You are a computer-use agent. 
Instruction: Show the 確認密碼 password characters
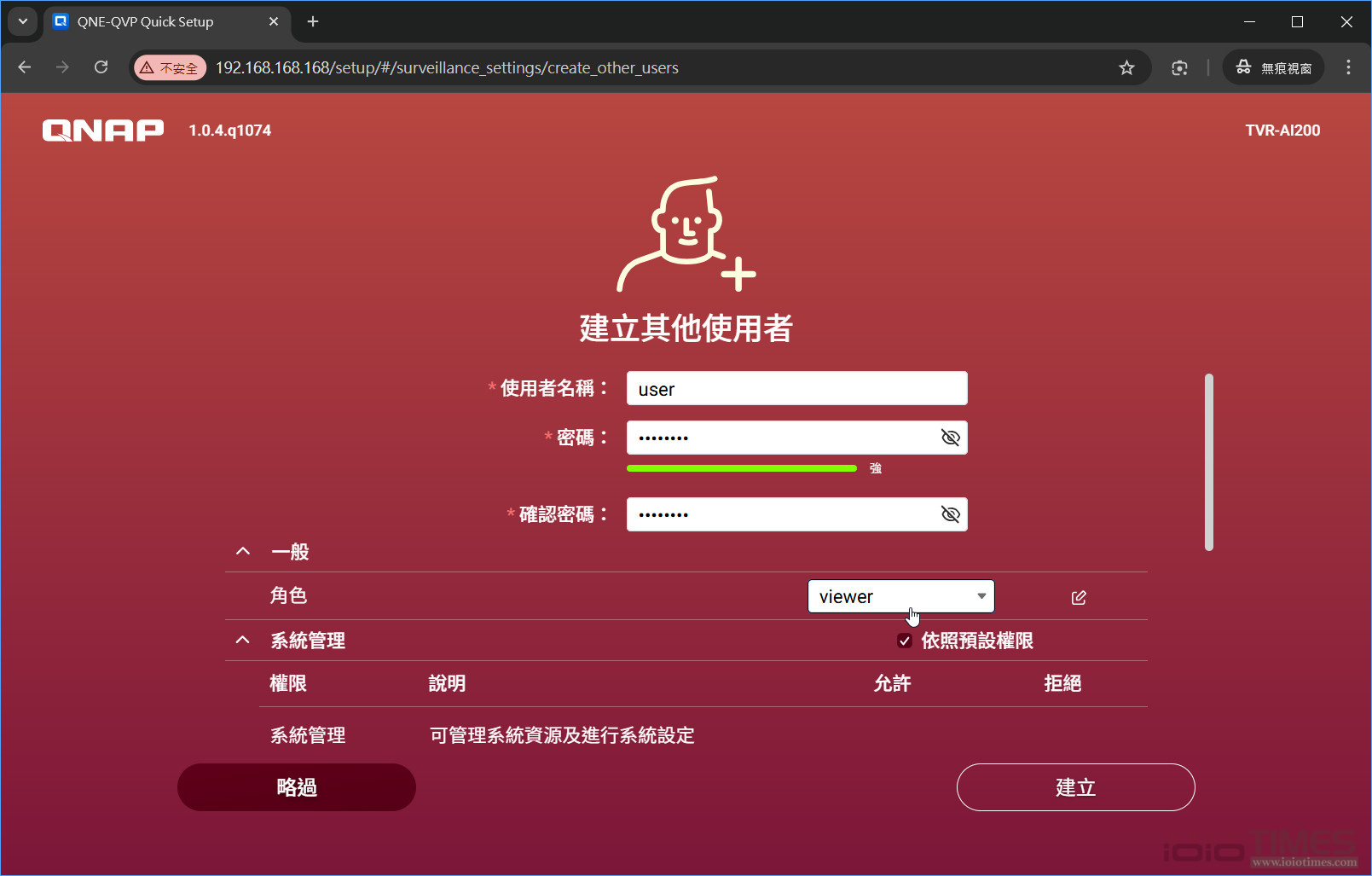coord(950,513)
